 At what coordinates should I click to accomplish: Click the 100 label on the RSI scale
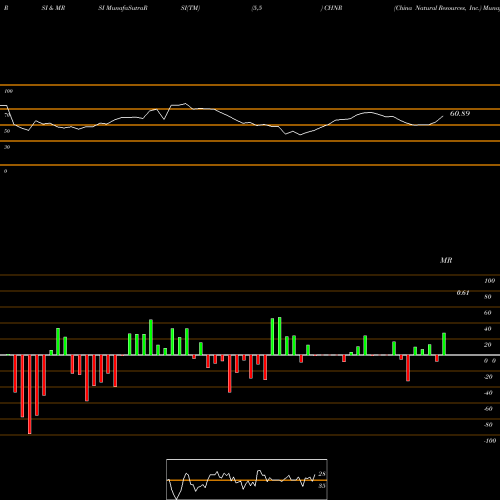tap(8, 91)
